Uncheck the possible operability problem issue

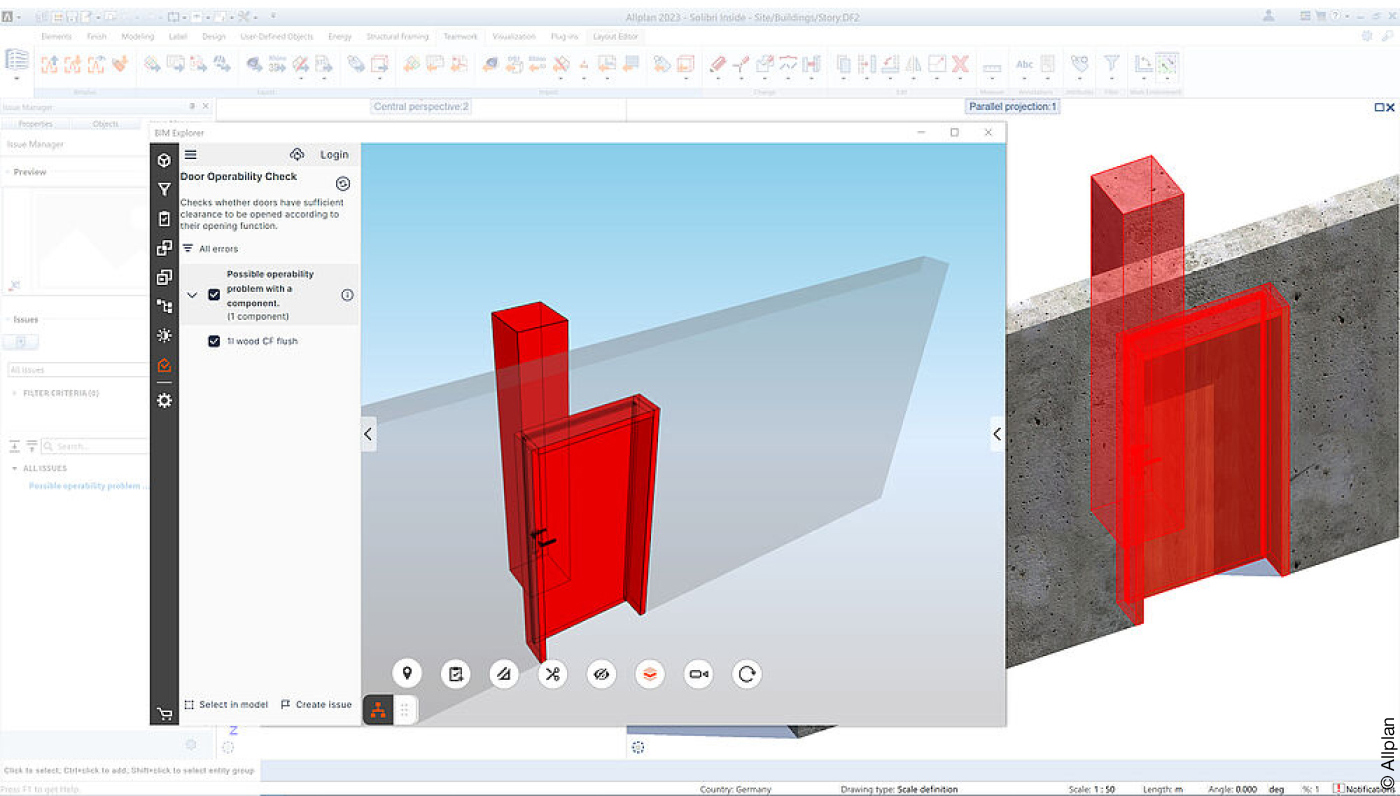coord(214,294)
